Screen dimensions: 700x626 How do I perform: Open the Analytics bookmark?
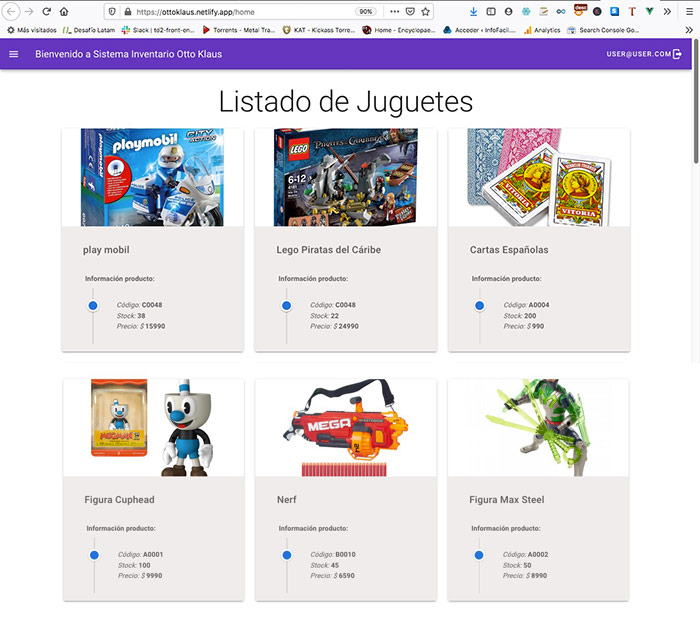pyautogui.click(x=542, y=30)
